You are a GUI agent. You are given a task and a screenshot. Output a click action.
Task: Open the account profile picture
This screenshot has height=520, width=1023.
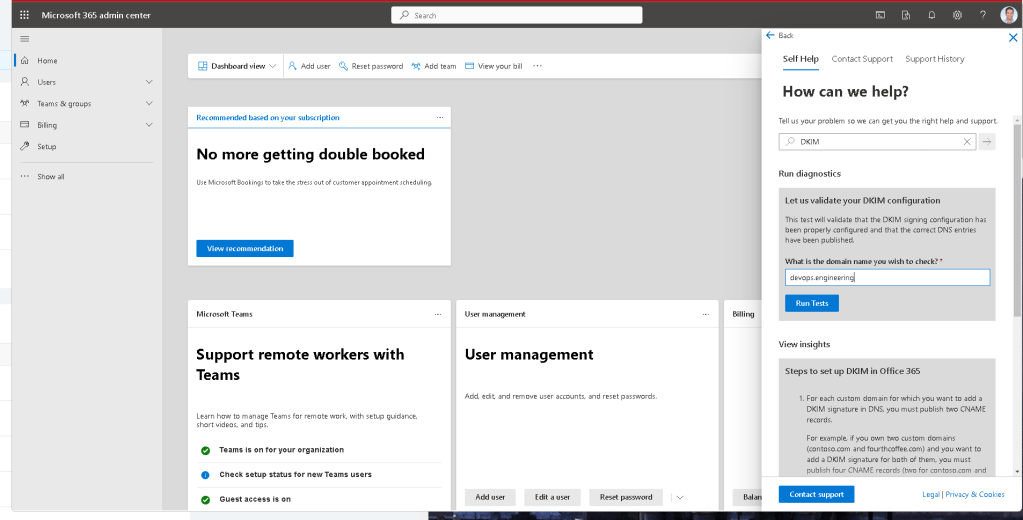click(1009, 15)
